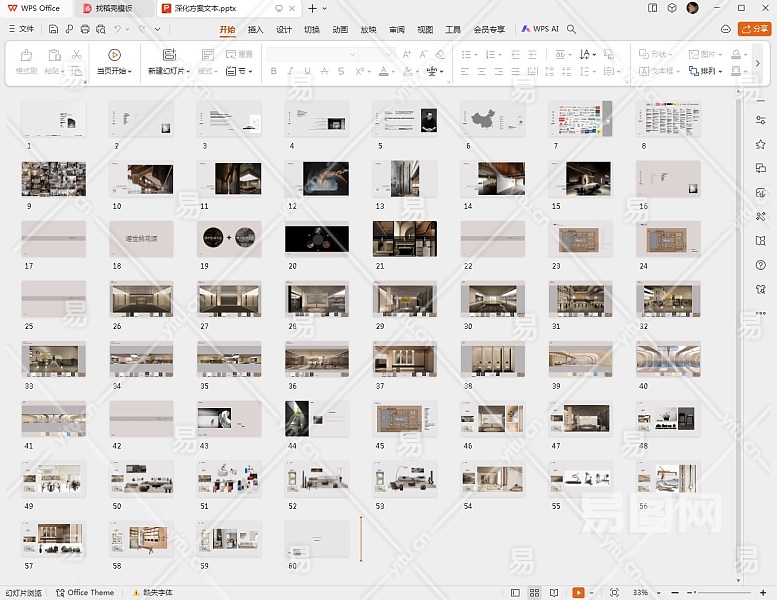Click the save icon in quick toolbar
777x600 pixels.
click(x=55, y=29)
